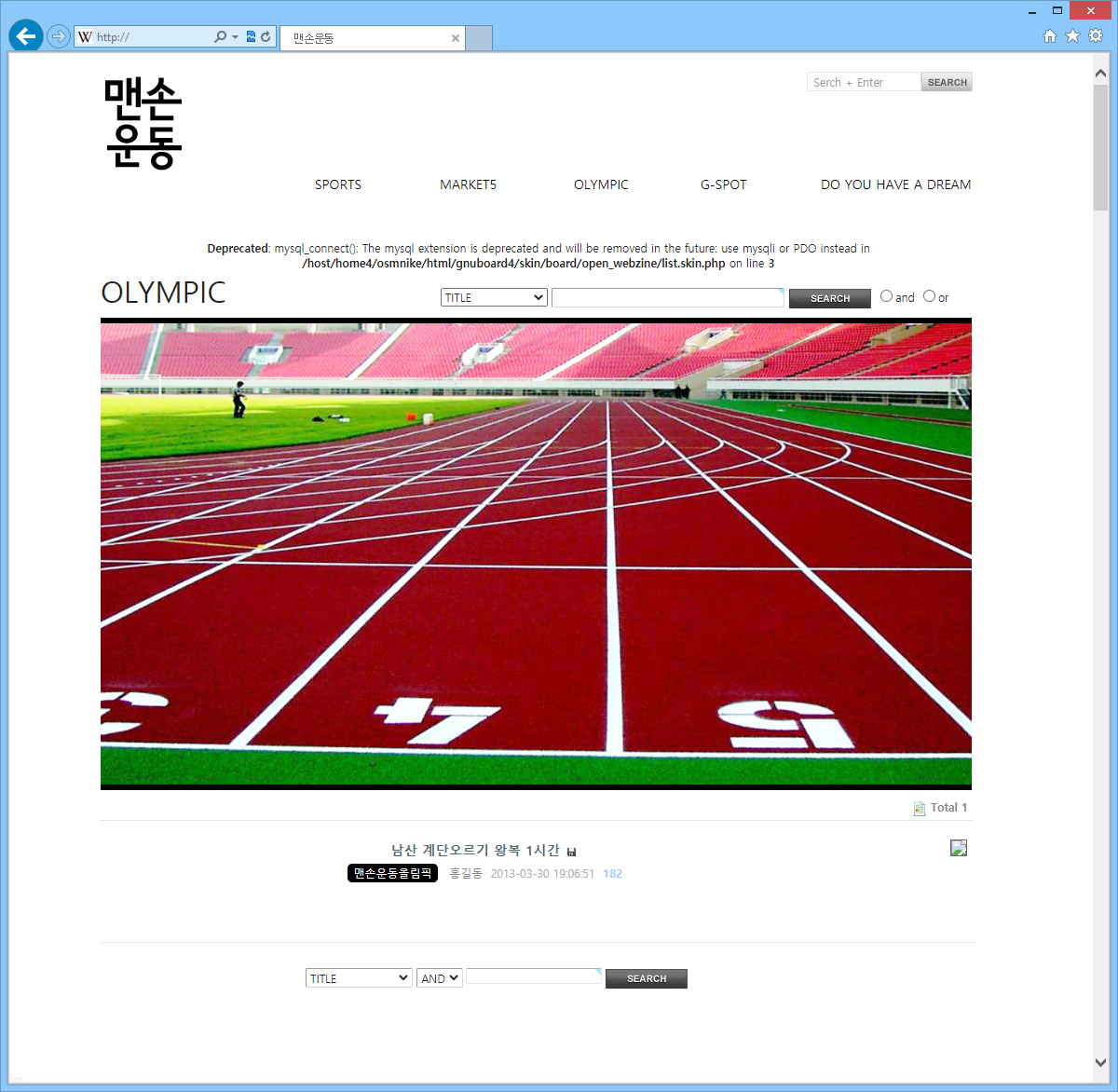Open the AND operator dropdown
The width and height of the screenshot is (1118, 1092).
click(440, 978)
